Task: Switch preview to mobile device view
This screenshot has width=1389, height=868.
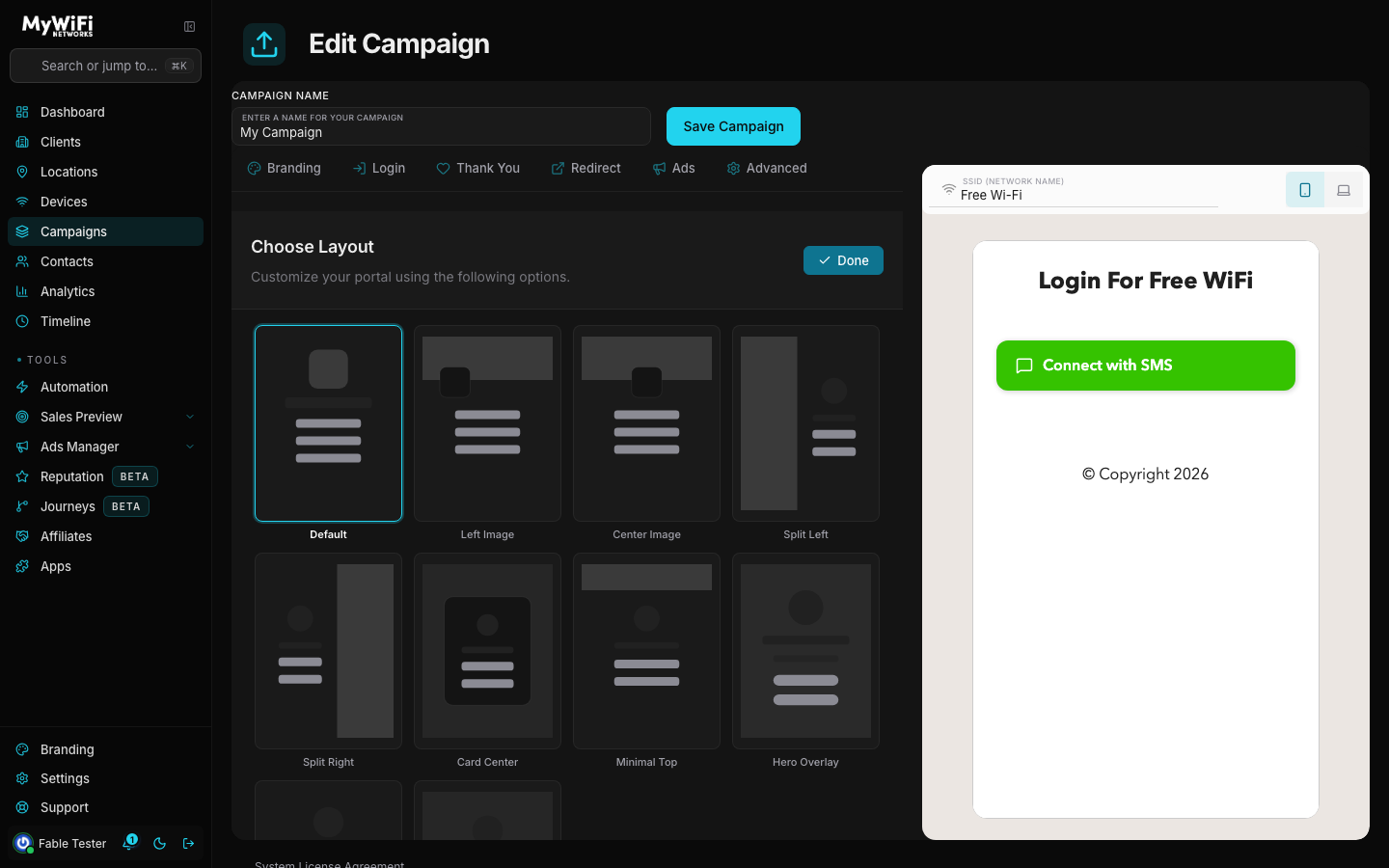Action: click(1305, 190)
